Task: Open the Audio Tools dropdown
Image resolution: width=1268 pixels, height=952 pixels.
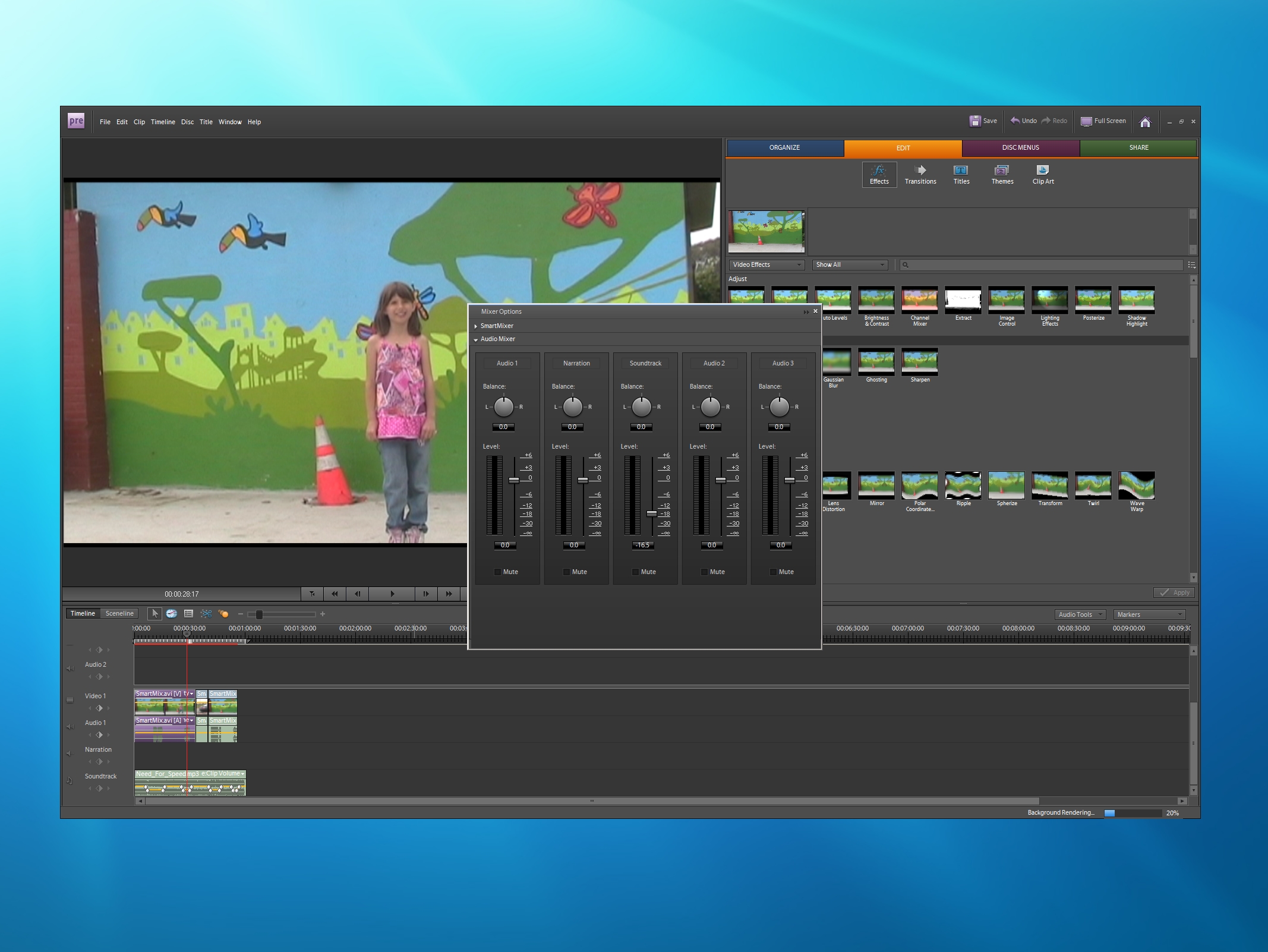Action: pyautogui.click(x=1080, y=614)
